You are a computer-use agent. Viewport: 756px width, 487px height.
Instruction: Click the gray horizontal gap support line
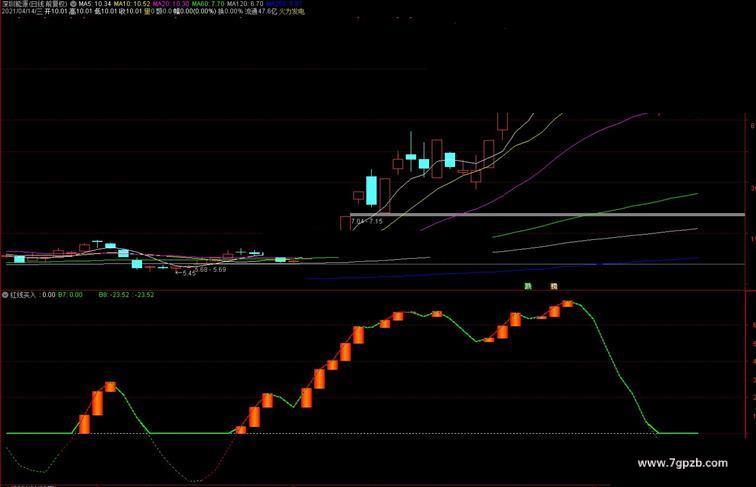point(547,214)
